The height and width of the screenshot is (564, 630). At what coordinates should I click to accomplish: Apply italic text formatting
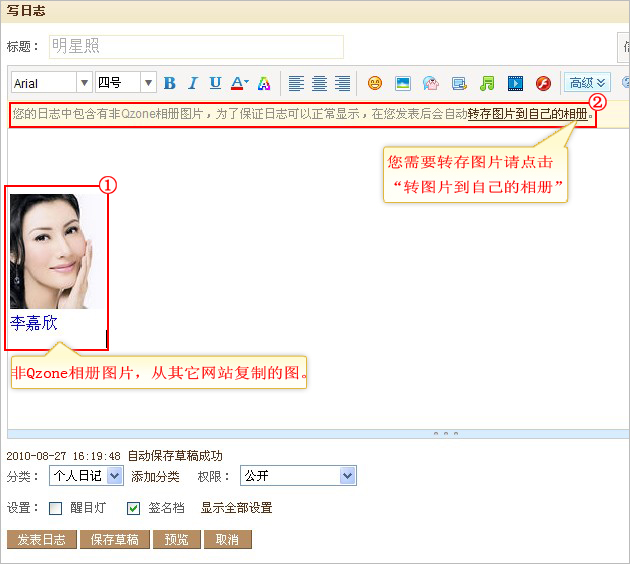[x=192, y=83]
